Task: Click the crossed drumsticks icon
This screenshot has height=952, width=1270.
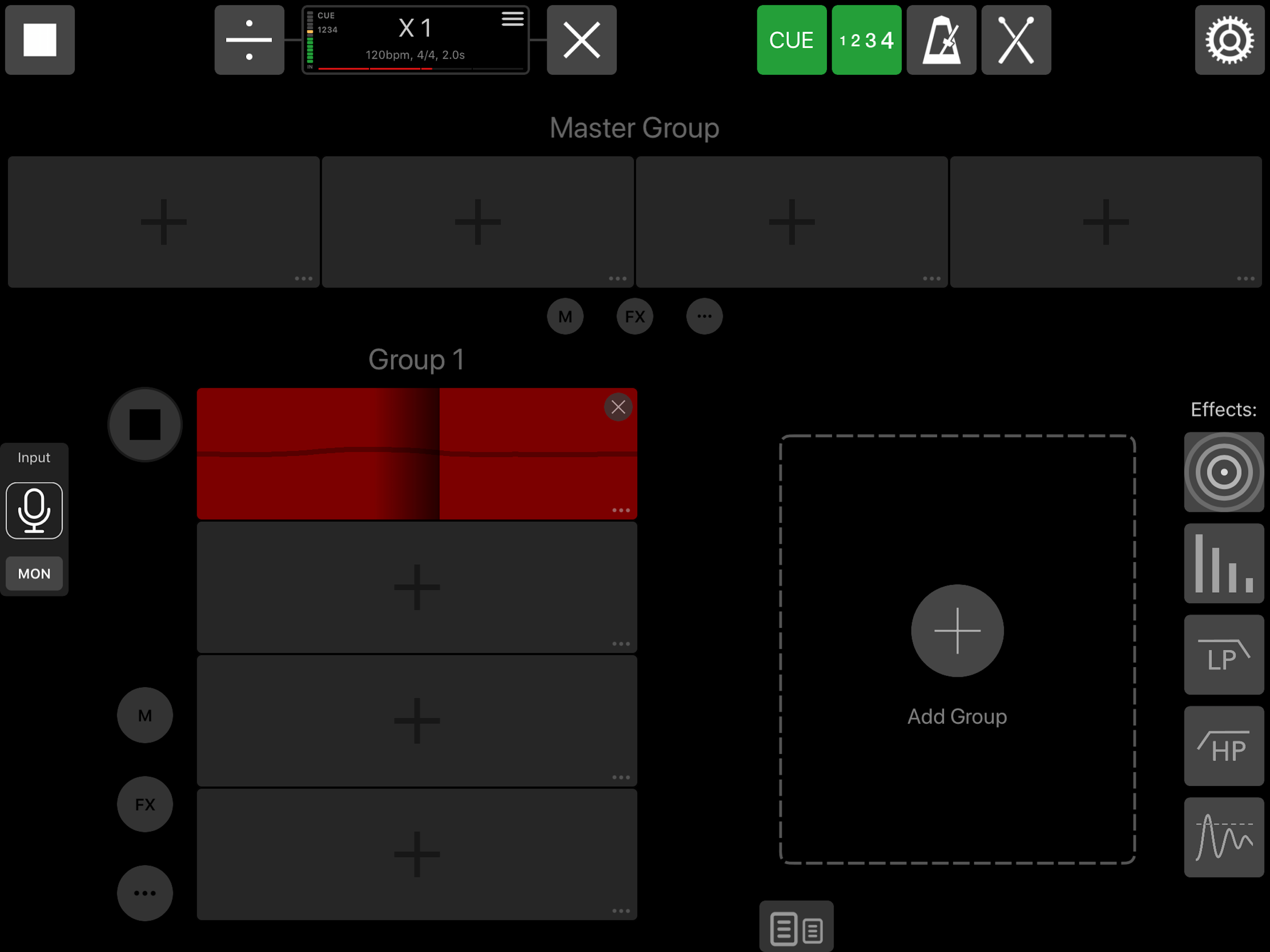Action: 1016,40
